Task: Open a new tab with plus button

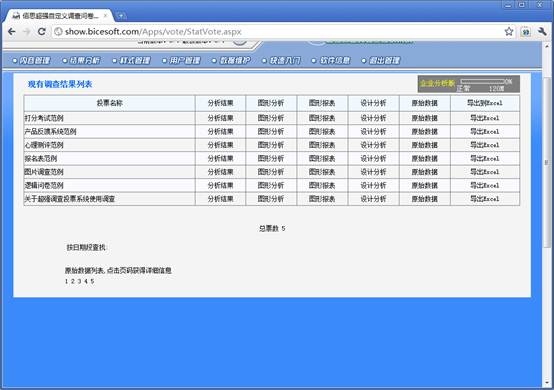Action: coord(120,16)
